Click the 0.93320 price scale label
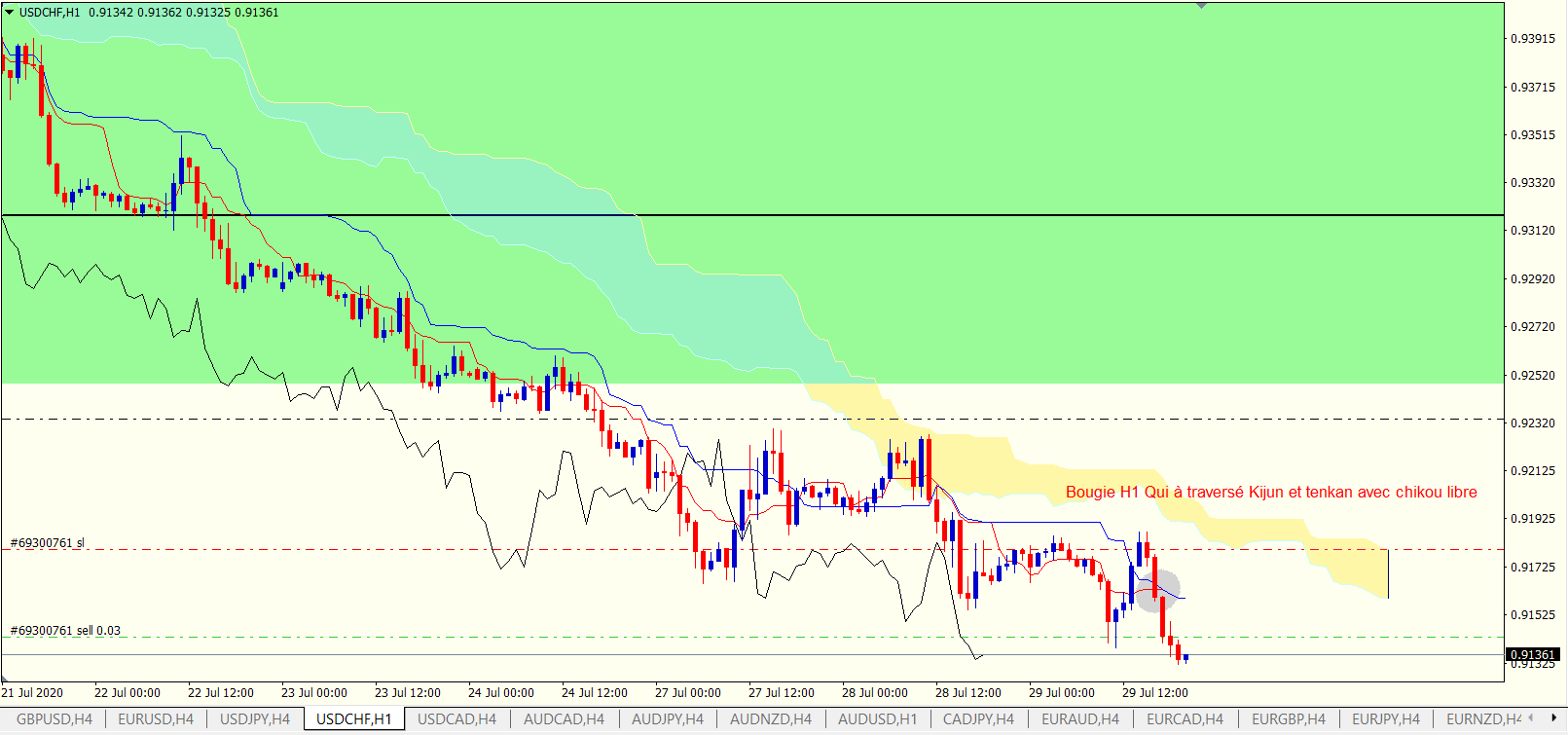The height and width of the screenshot is (735, 1568). (1532, 183)
